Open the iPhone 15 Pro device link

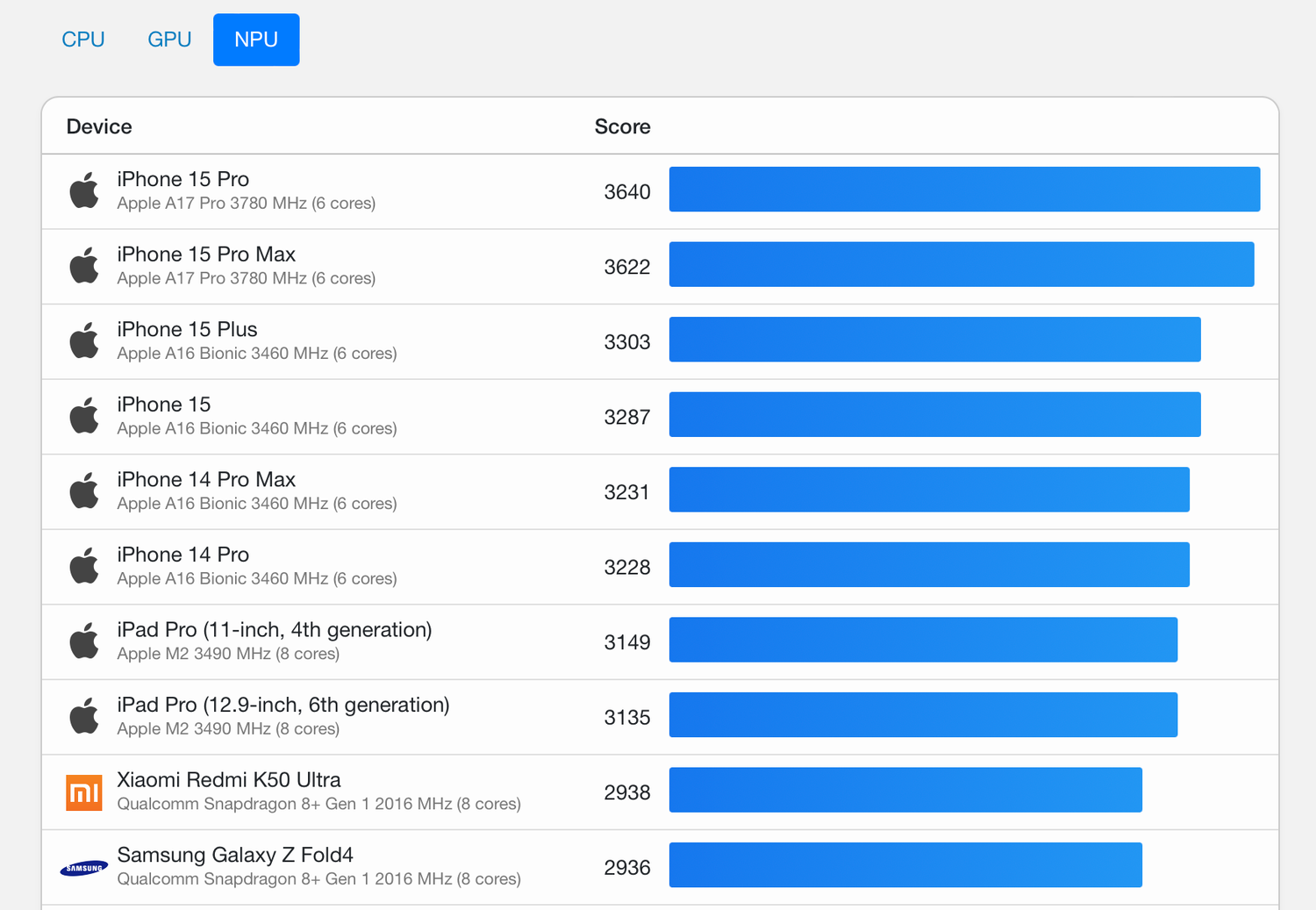183,179
